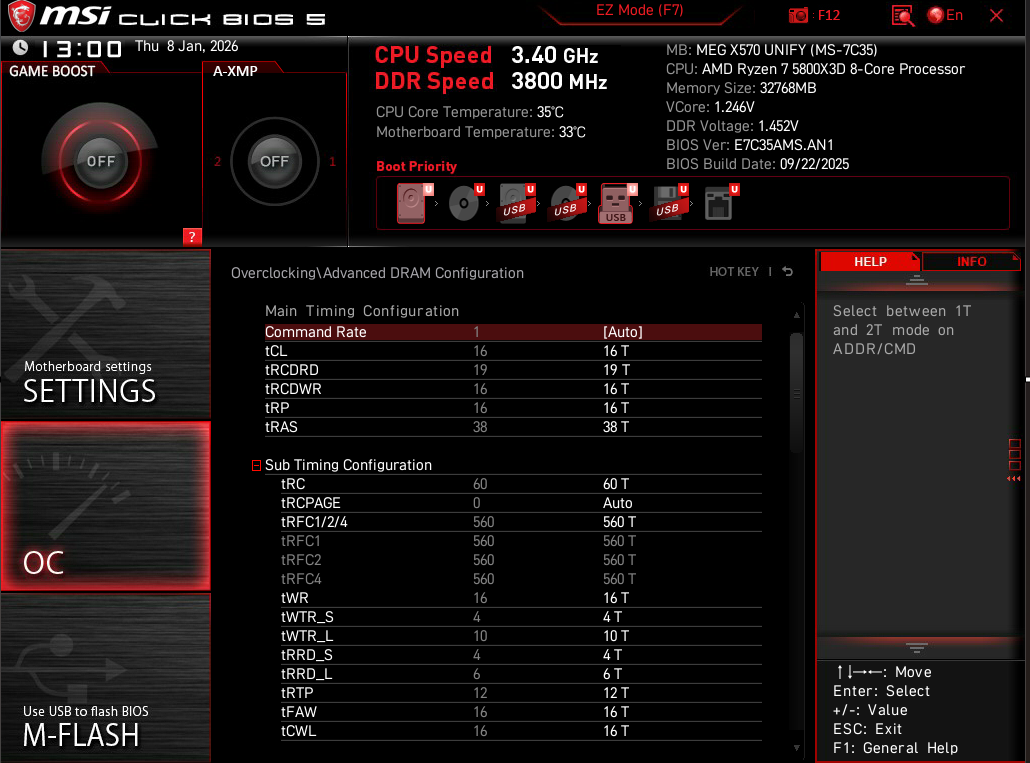The height and width of the screenshot is (763, 1030).
Task: Edit the tRCDRD value 19 T
Action: click(x=616, y=370)
